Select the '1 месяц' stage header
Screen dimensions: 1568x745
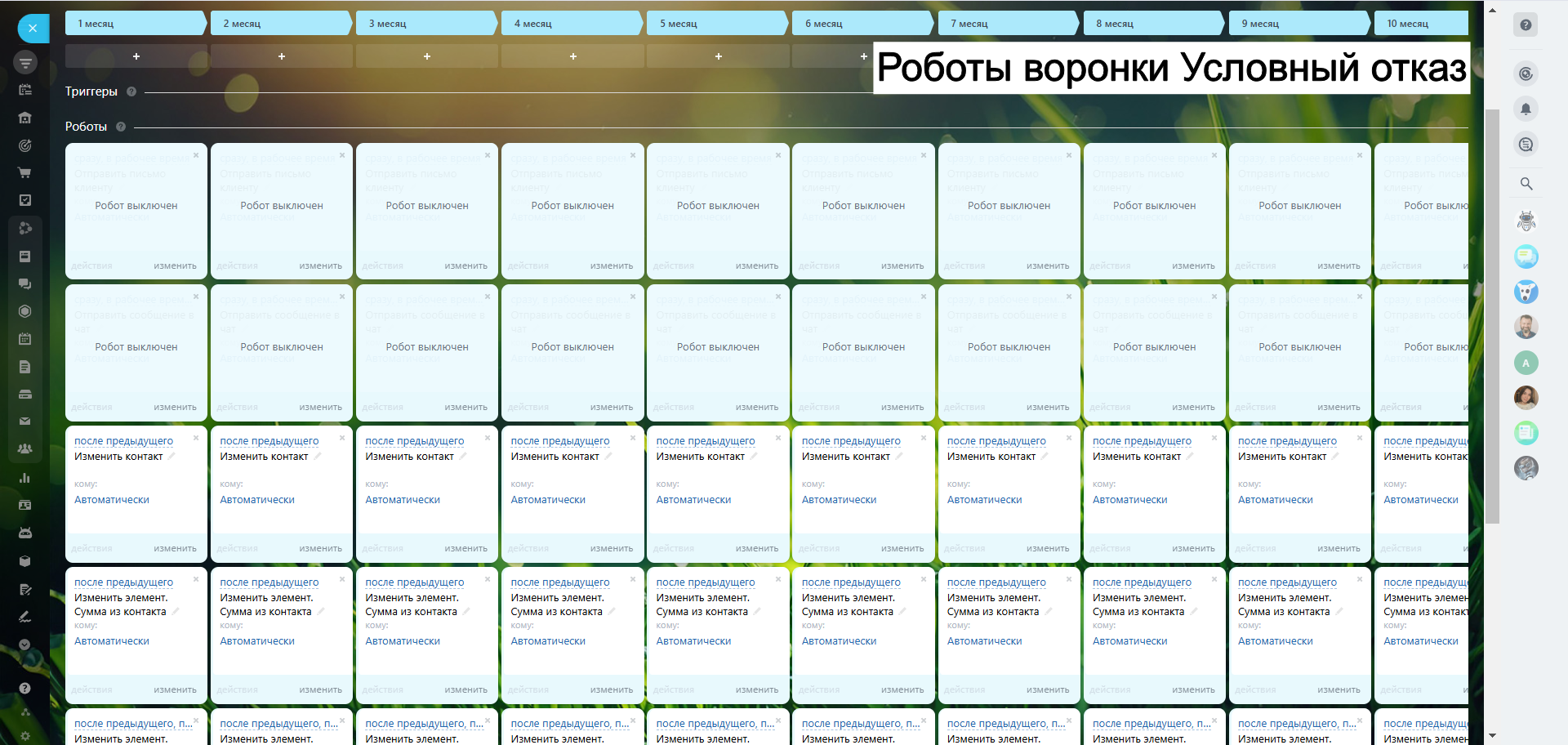click(x=135, y=24)
